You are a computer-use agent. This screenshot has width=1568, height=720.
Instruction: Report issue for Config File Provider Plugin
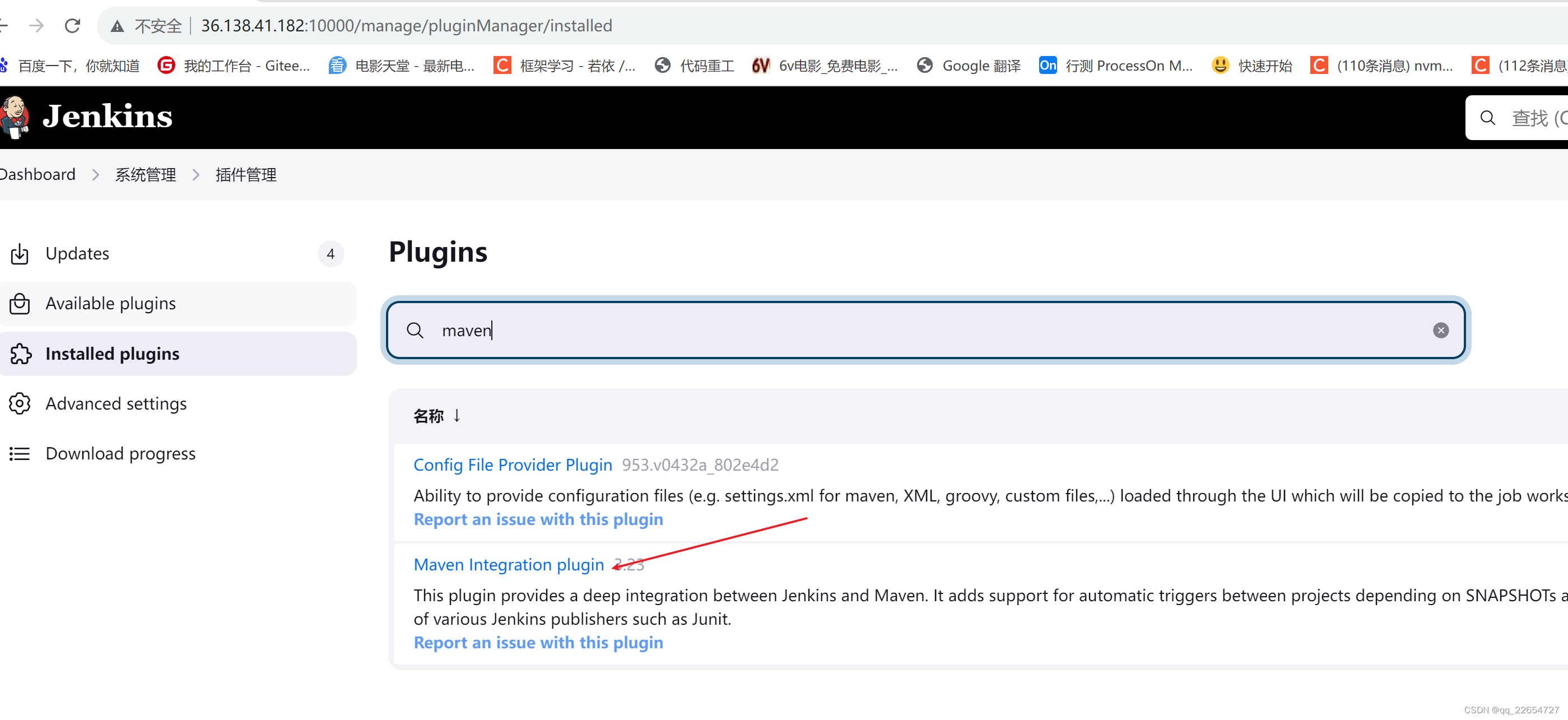pyautogui.click(x=538, y=519)
